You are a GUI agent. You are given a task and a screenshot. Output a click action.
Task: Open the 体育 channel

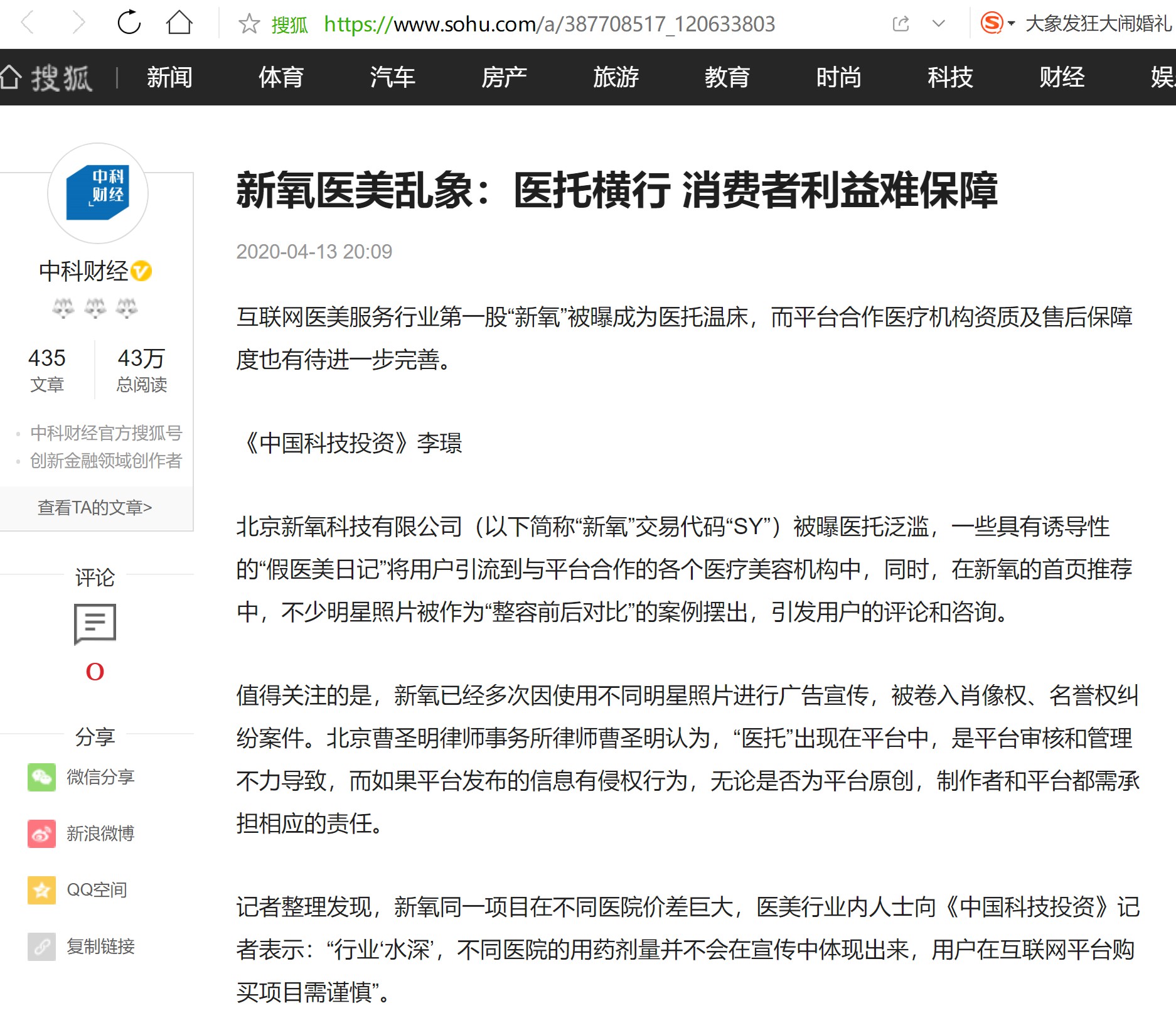pyautogui.click(x=281, y=77)
